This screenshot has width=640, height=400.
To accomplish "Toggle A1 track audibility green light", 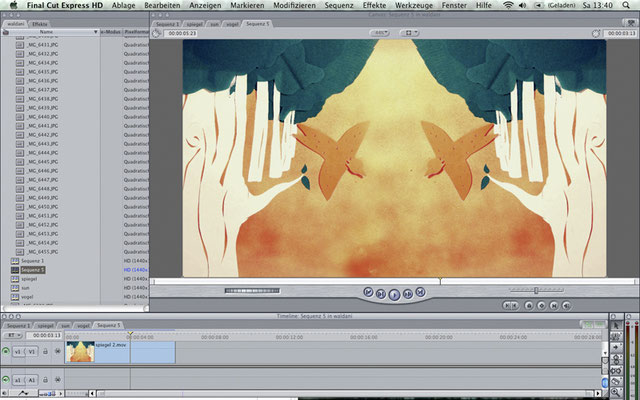I will [5, 380].
